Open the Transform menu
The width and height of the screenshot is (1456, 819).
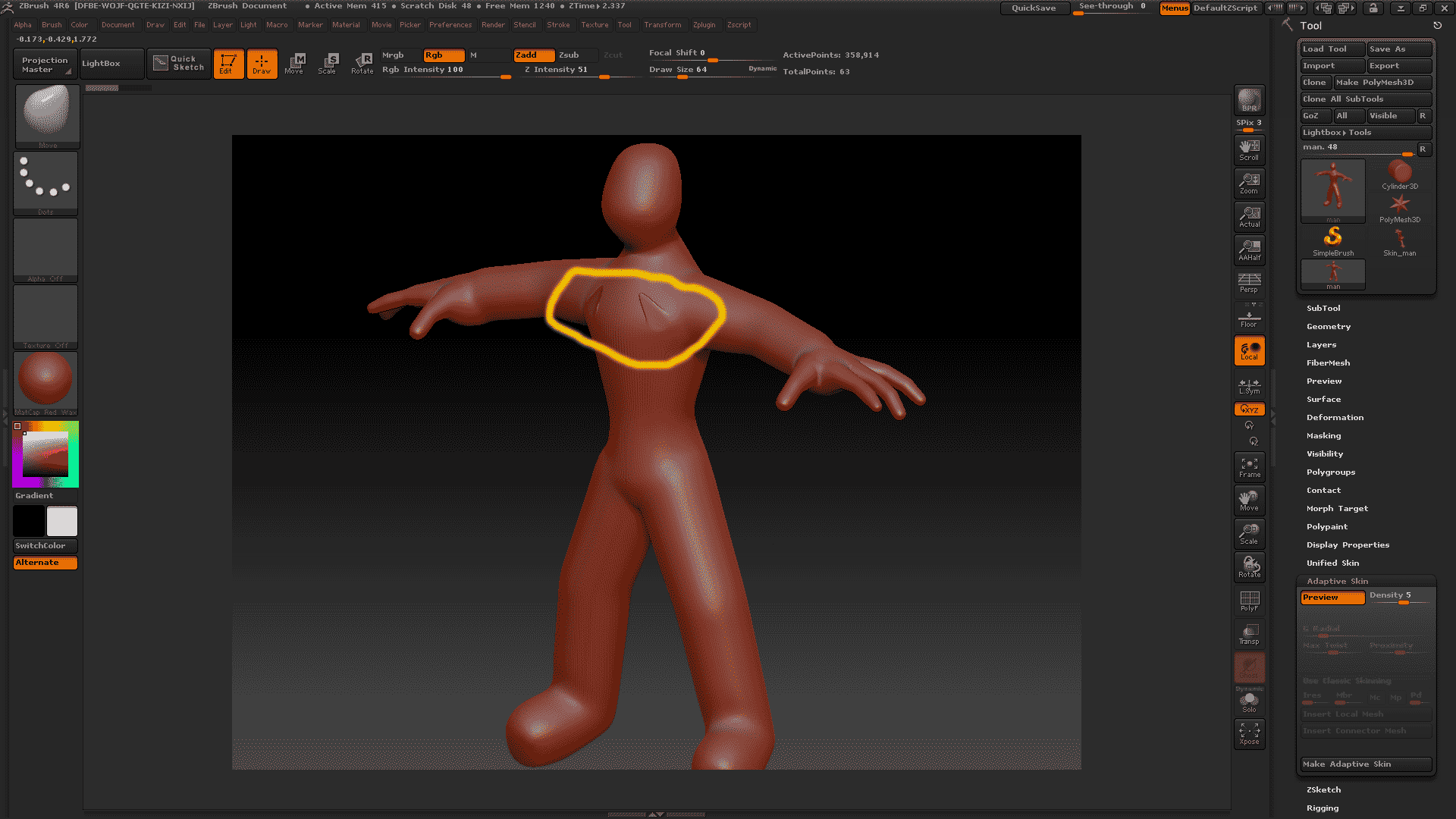point(663,25)
